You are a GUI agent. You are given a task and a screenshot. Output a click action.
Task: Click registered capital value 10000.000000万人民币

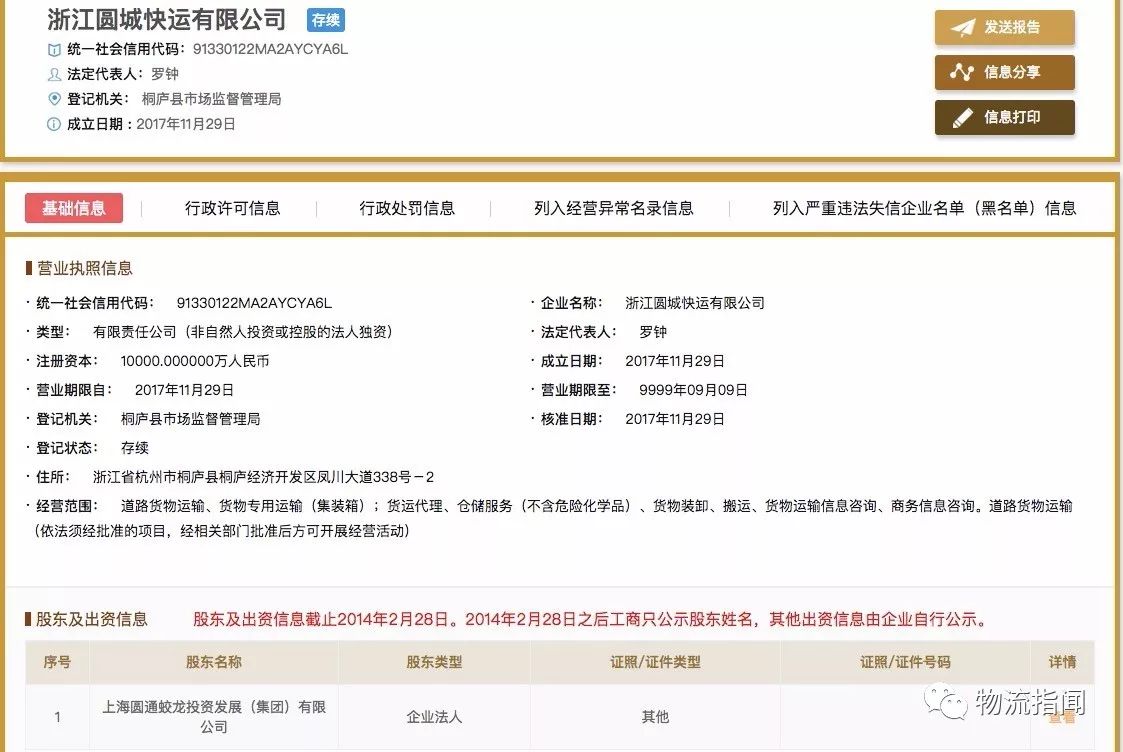pos(195,361)
